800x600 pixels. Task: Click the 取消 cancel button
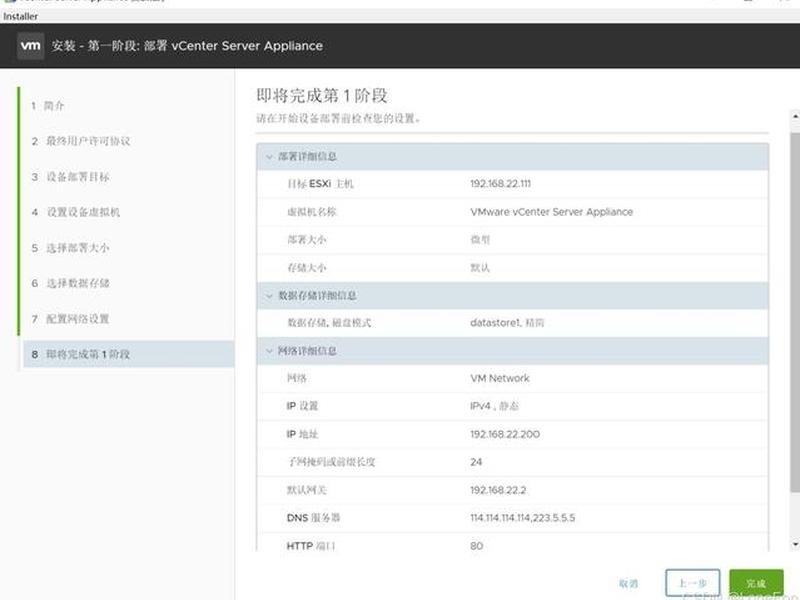coord(629,583)
